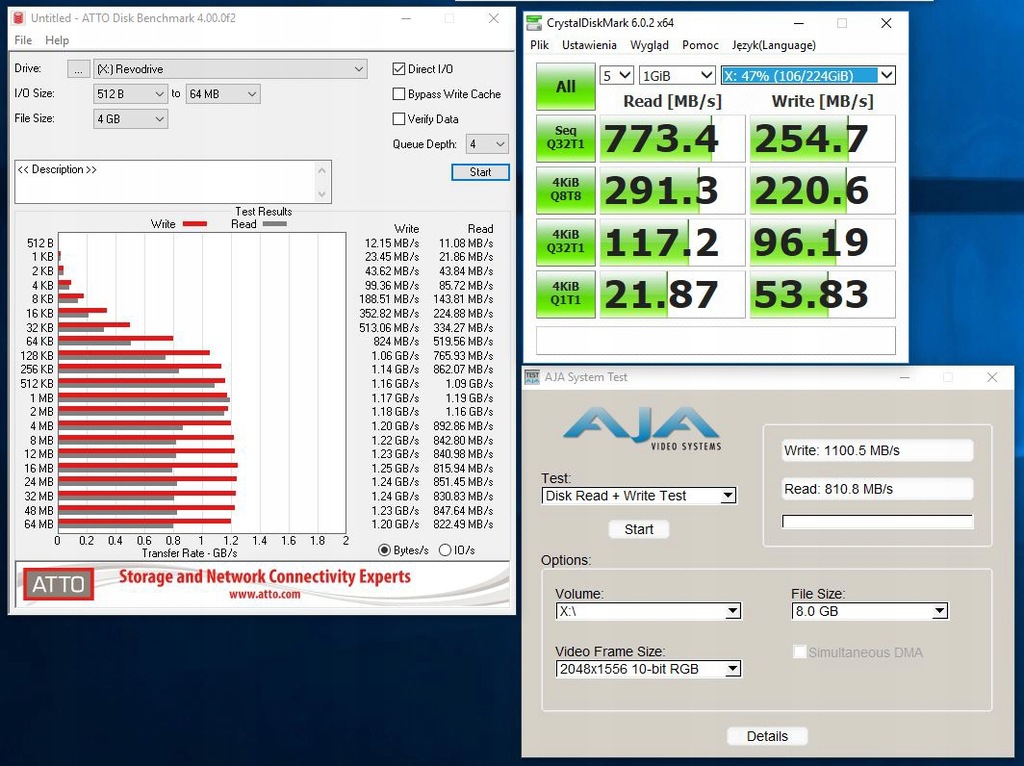Open the AJA File Size dropdown (8.0 GB)

[x=869, y=611]
